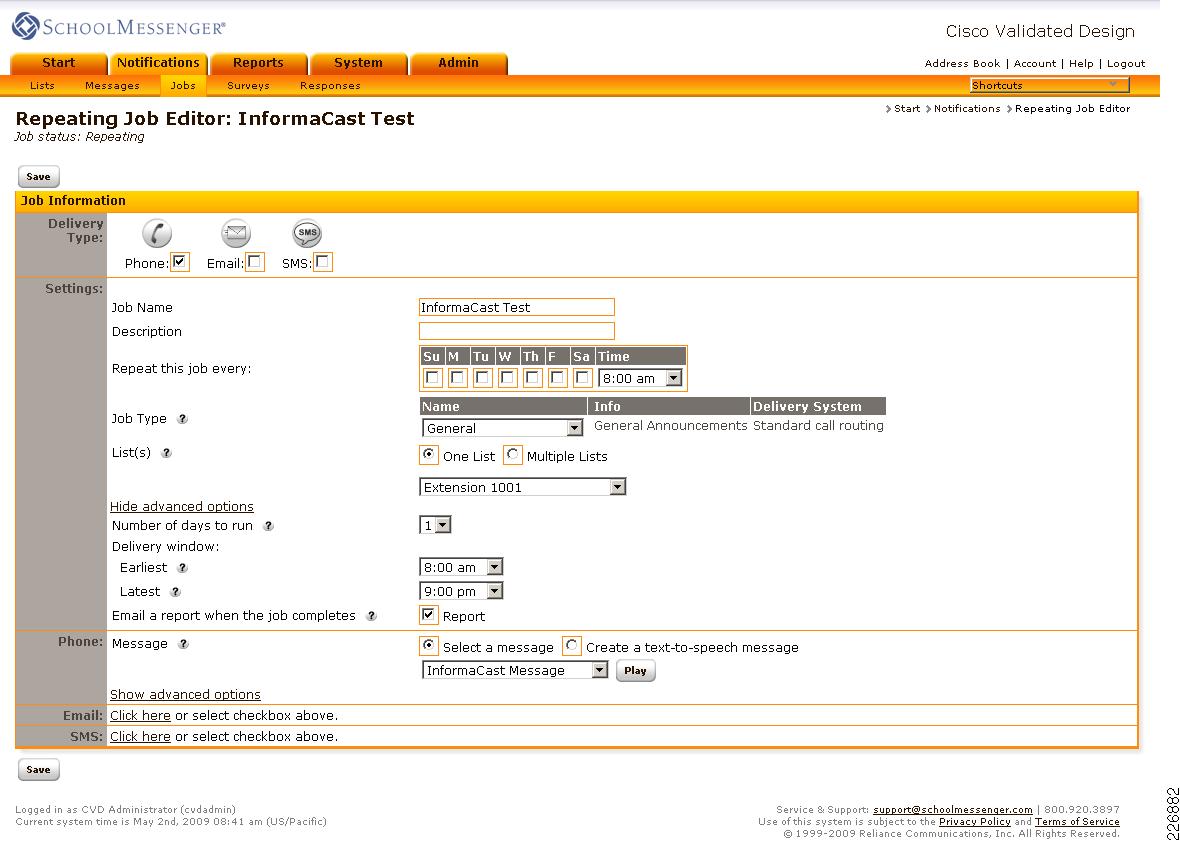The height and width of the screenshot is (841, 1180).
Task: Check the Sa repeat day box
Action: [x=582, y=378]
